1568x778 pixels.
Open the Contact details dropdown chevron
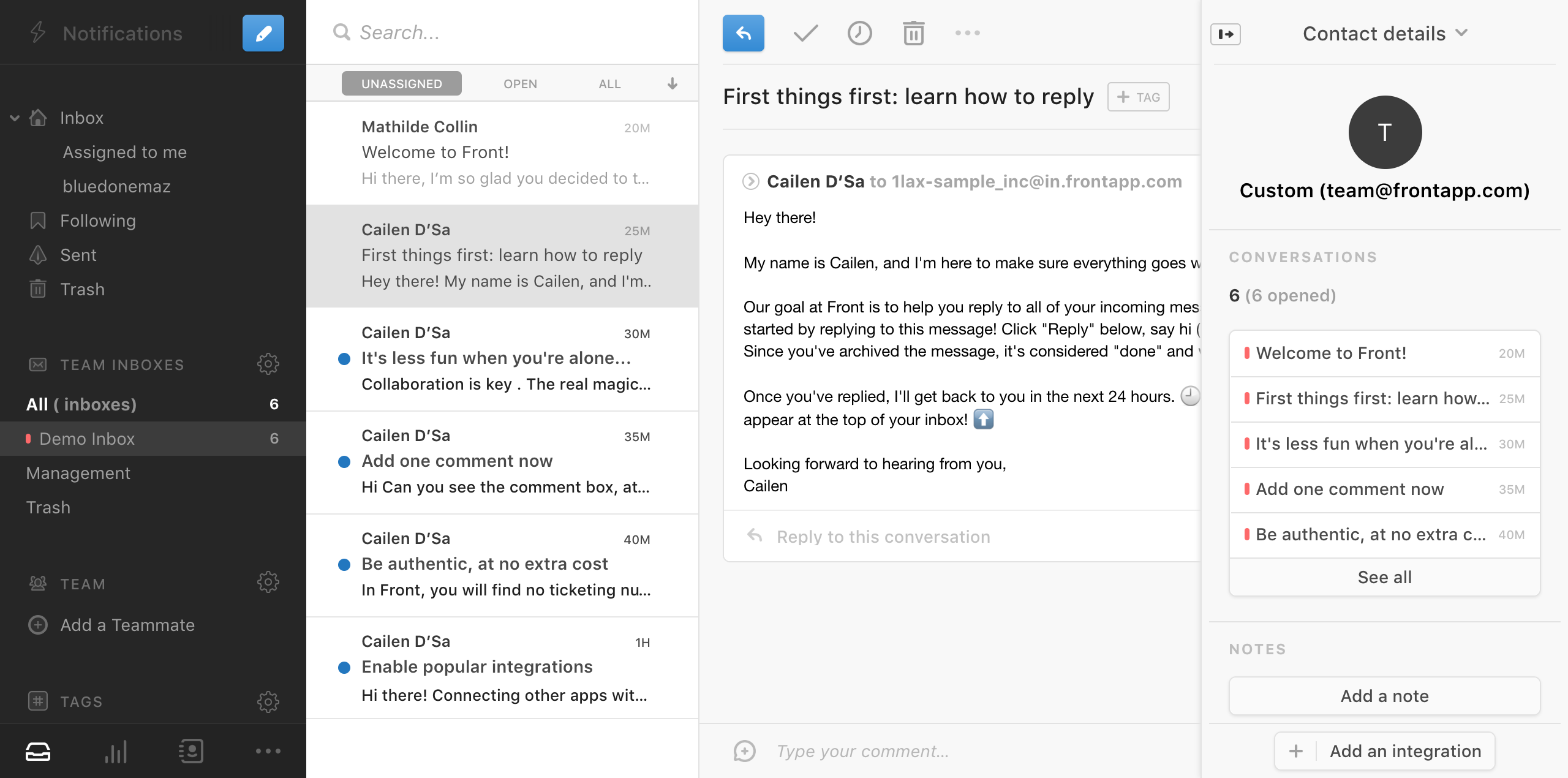tap(1462, 34)
